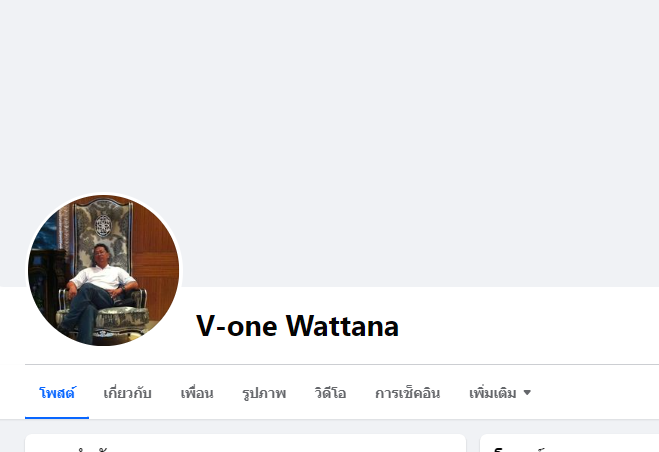The image size is (659, 452).
Task: Click the card at bottom right
Action: (569, 443)
